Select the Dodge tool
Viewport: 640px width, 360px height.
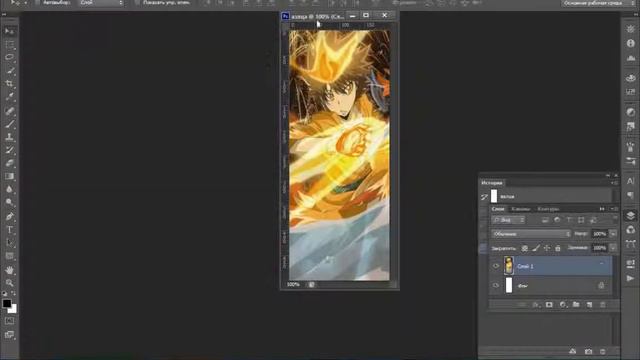[9, 202]
